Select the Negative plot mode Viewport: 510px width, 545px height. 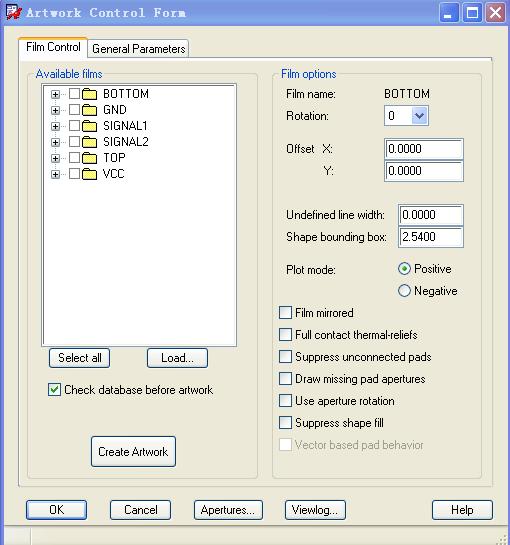click(404, 291)
